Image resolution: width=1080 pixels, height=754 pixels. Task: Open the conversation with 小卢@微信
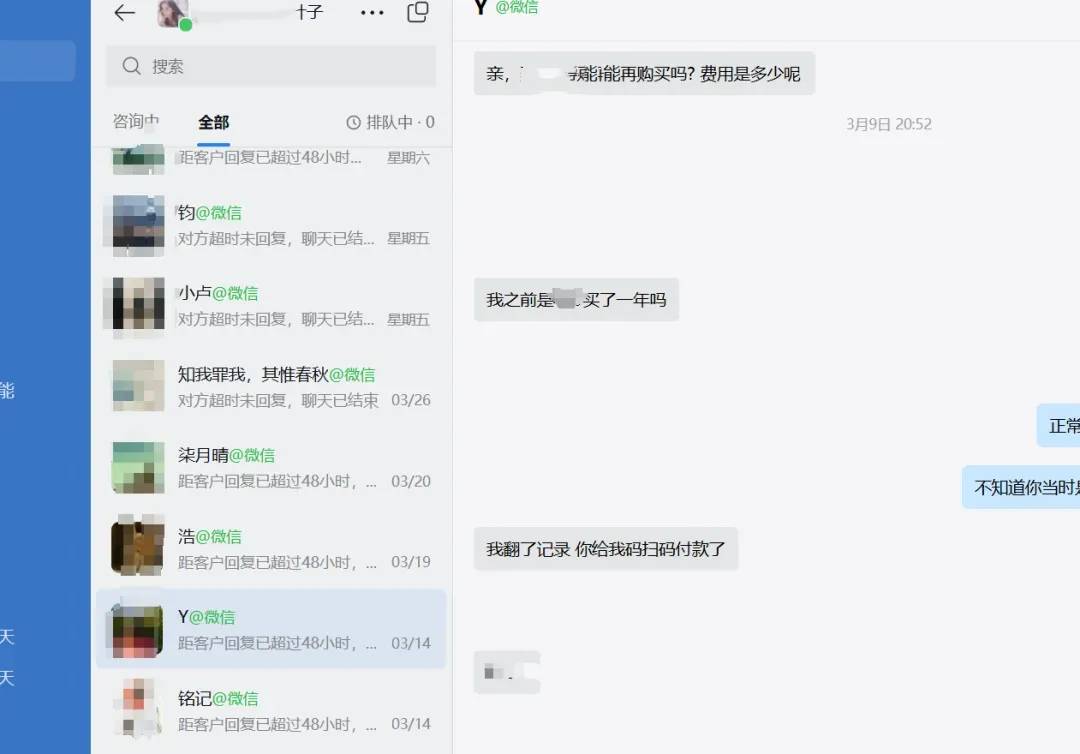click(x=271, y=306)
